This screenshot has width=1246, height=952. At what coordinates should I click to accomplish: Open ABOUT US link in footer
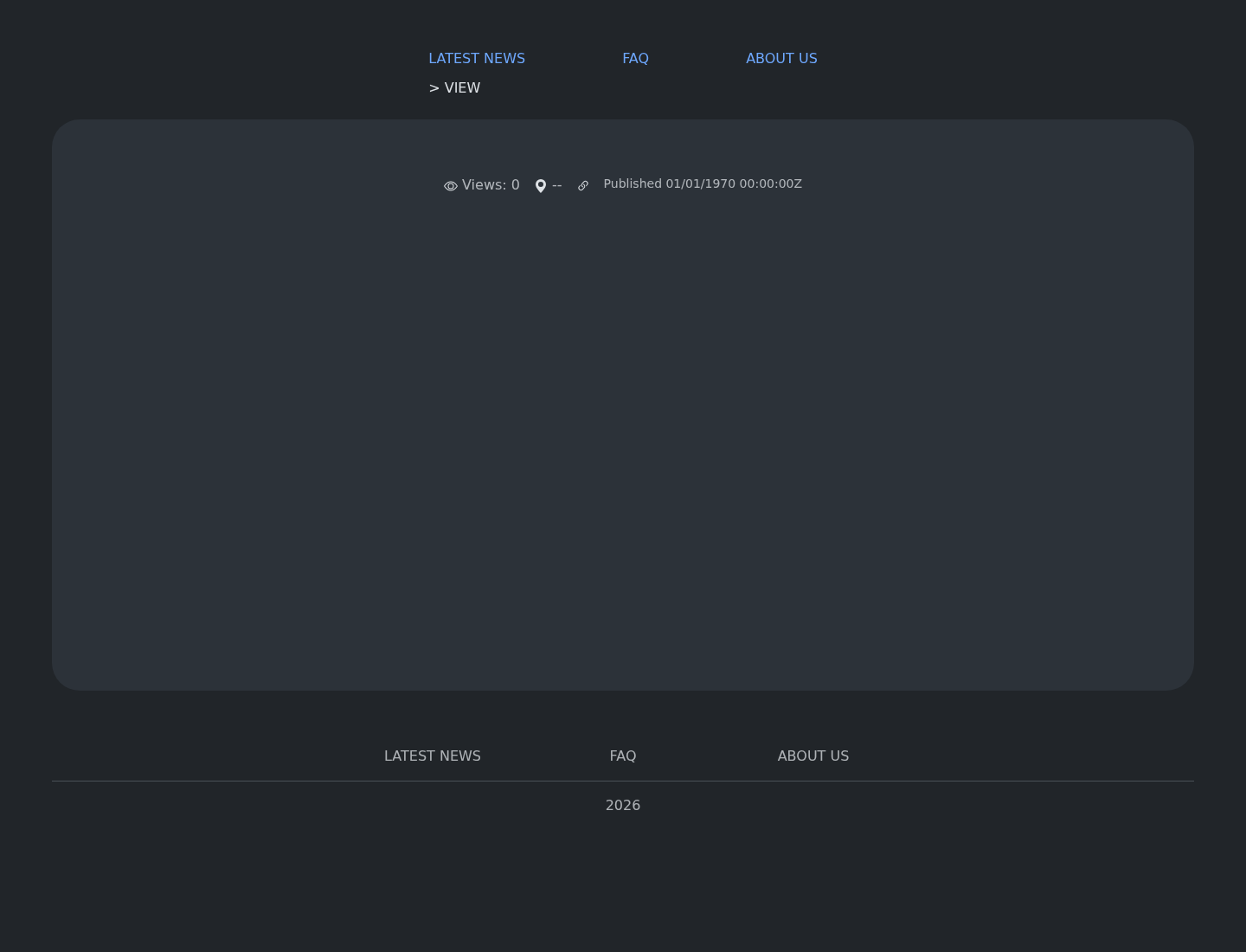(813, 756)
